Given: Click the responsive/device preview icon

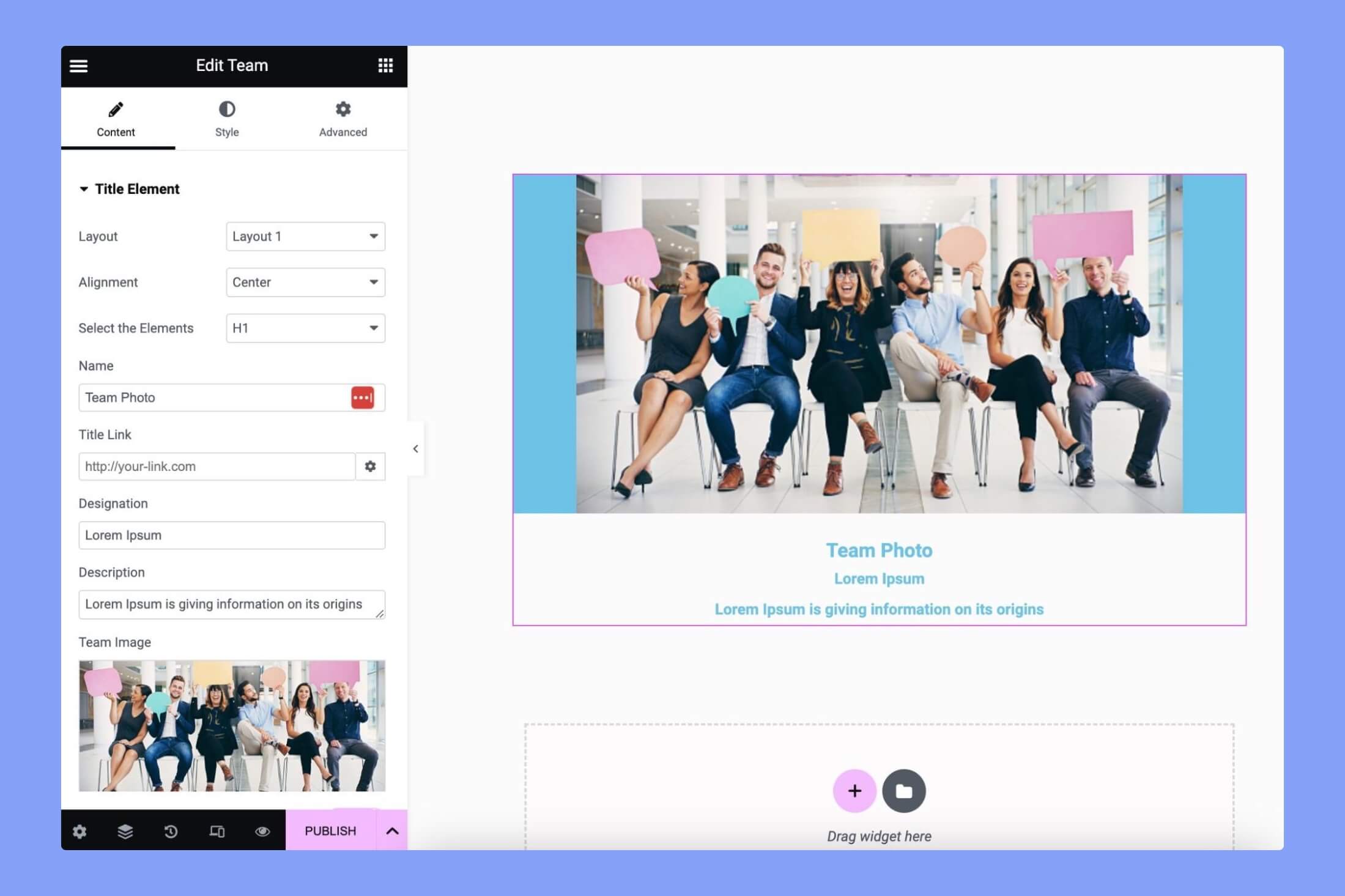Looking at the screenshot, I should [x=217, y=830].
